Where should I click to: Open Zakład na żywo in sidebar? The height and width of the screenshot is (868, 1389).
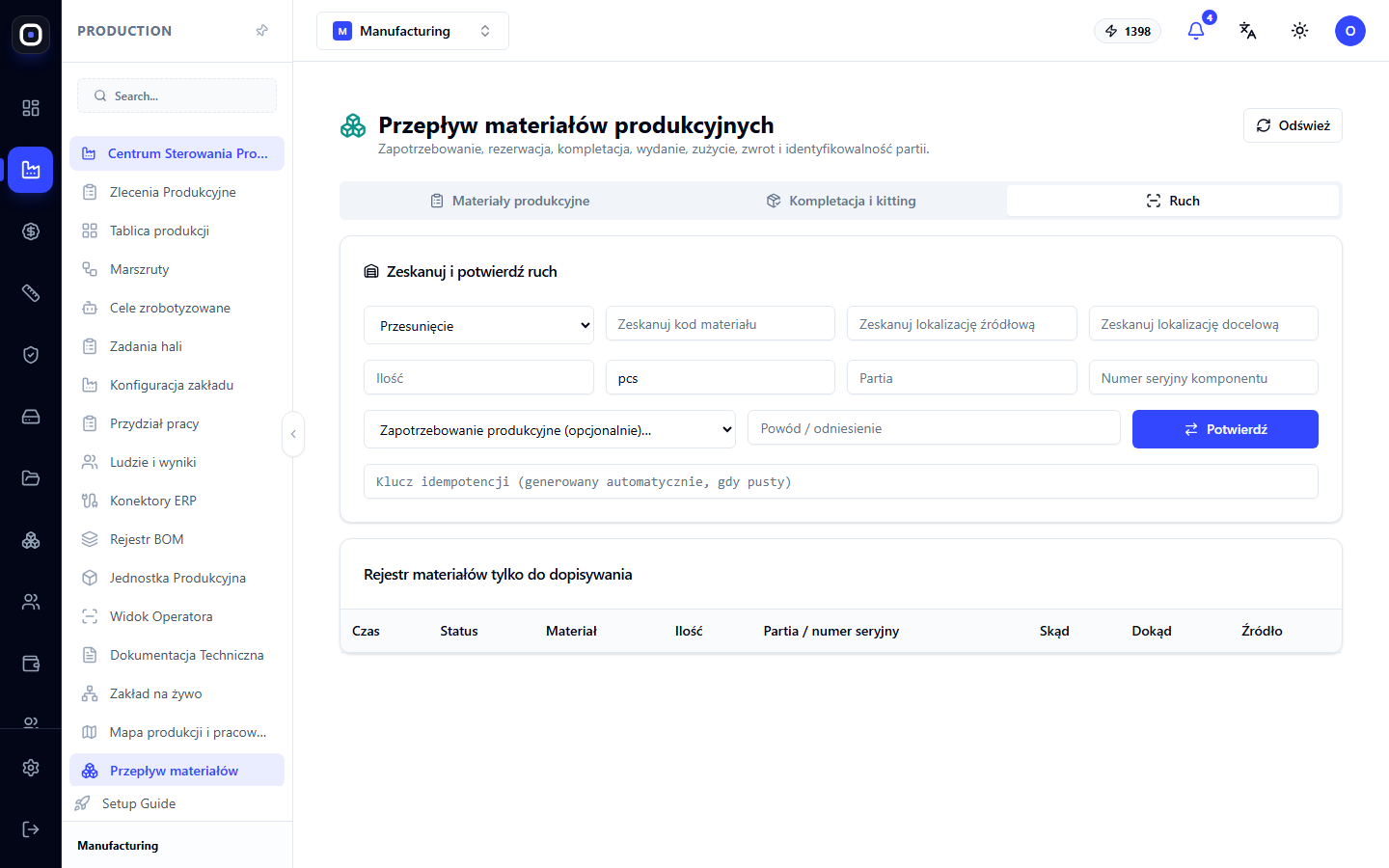177,693
